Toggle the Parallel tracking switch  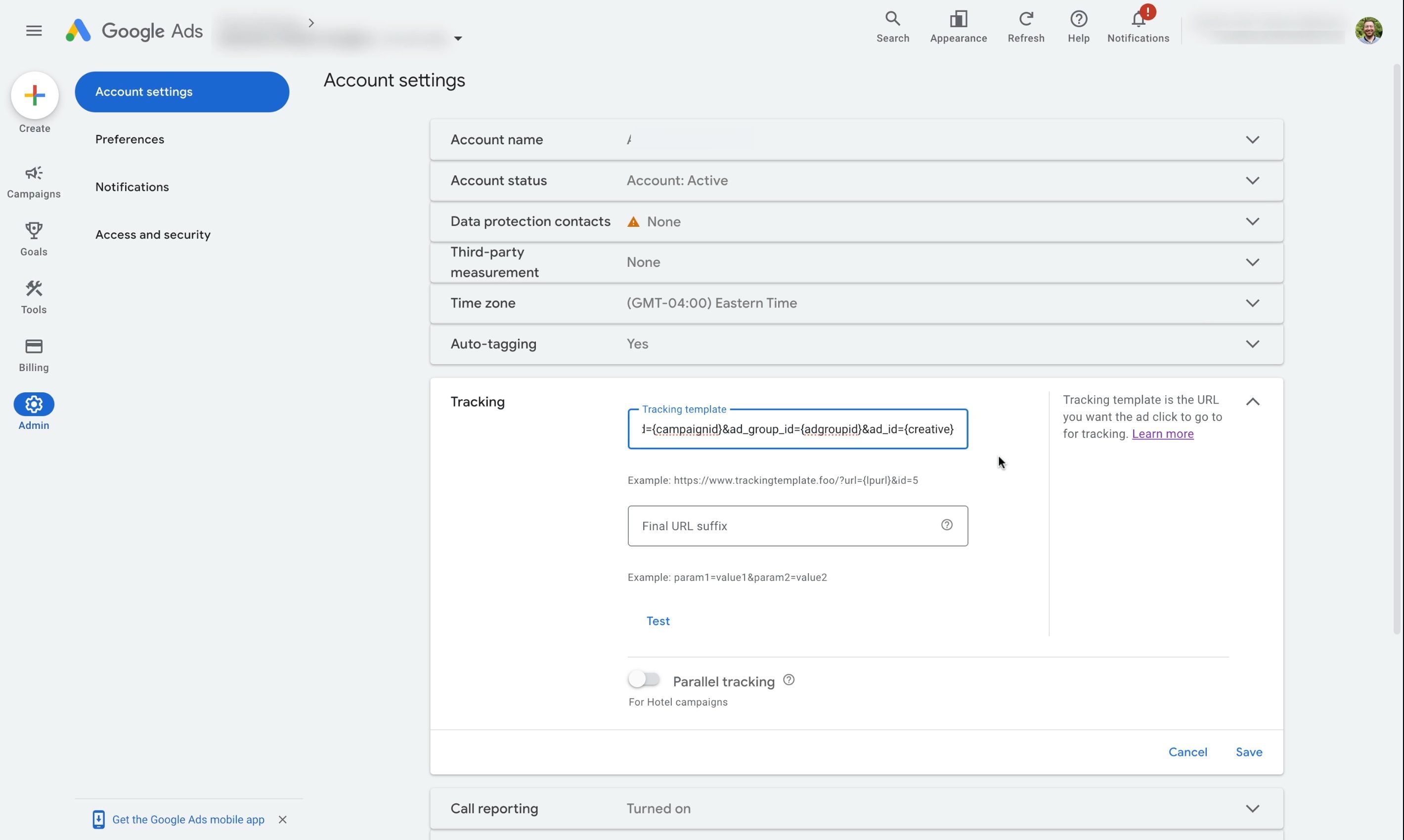[x=644, y=679]
